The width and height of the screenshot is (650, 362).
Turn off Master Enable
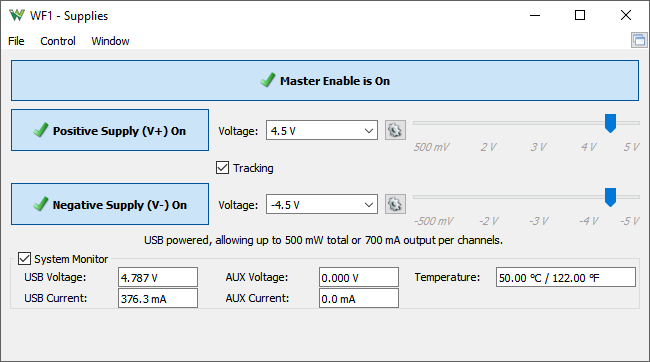[x=325, y=80]
